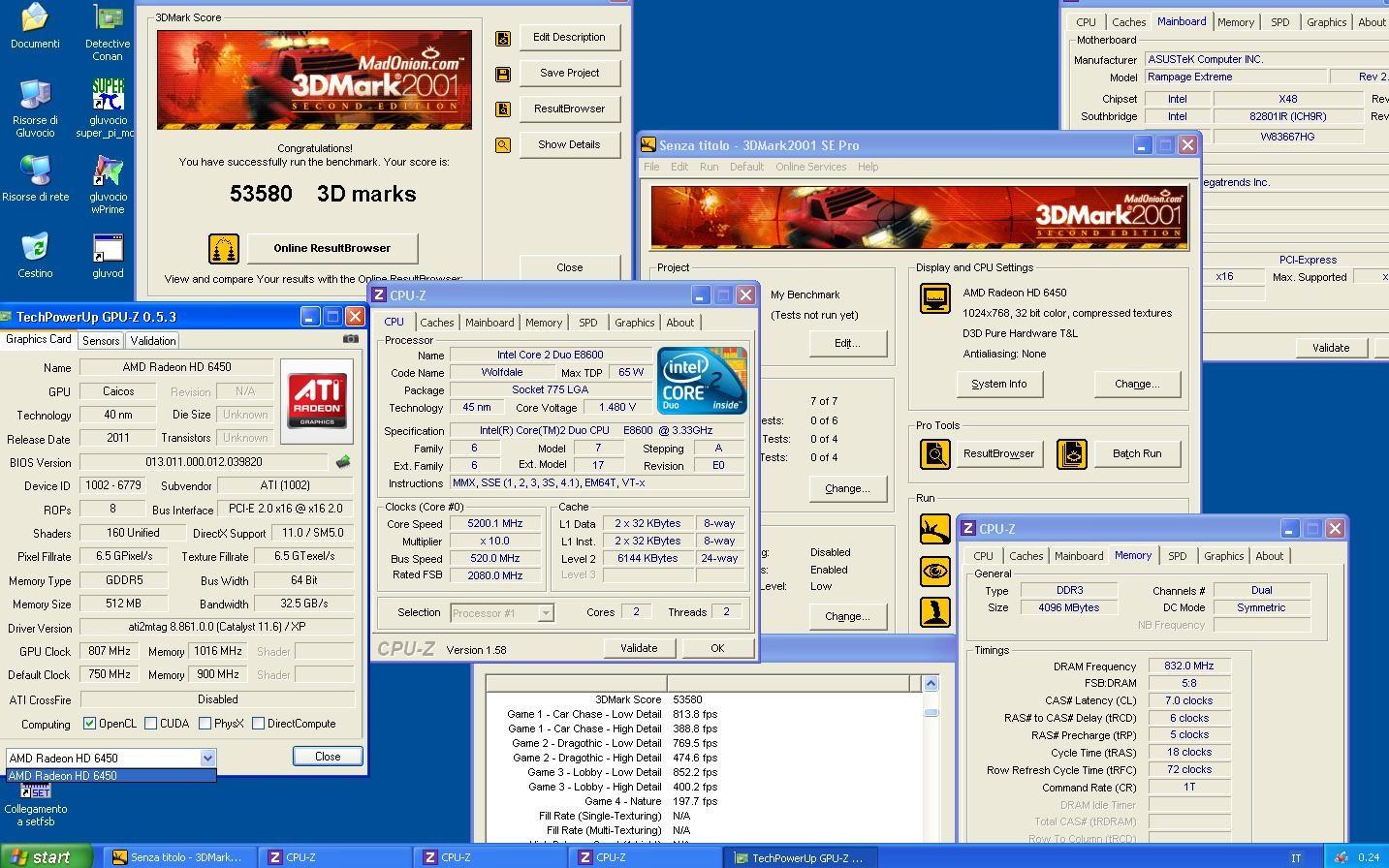Click the Save Project button
This screenshot has width=1389, height=868.
(x=570, y=74)
